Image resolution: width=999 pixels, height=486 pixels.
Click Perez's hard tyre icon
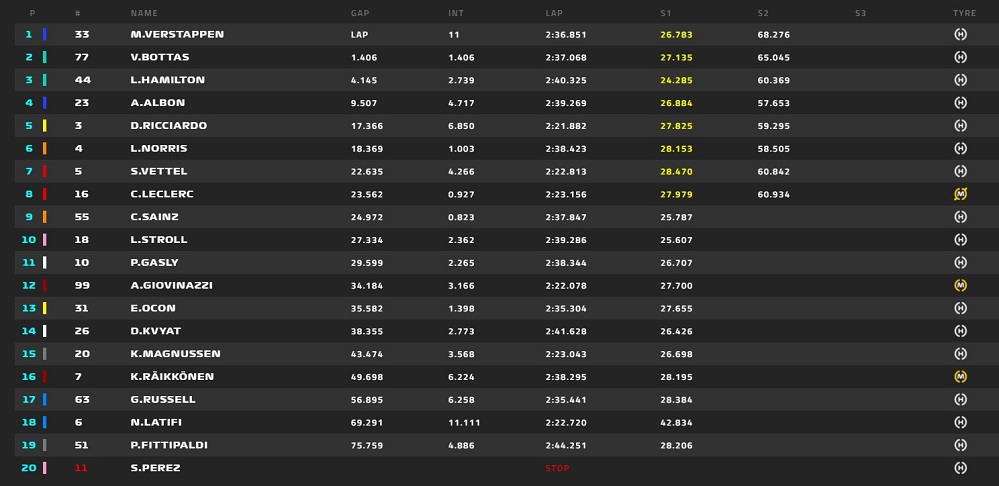[x=961, y=468]
